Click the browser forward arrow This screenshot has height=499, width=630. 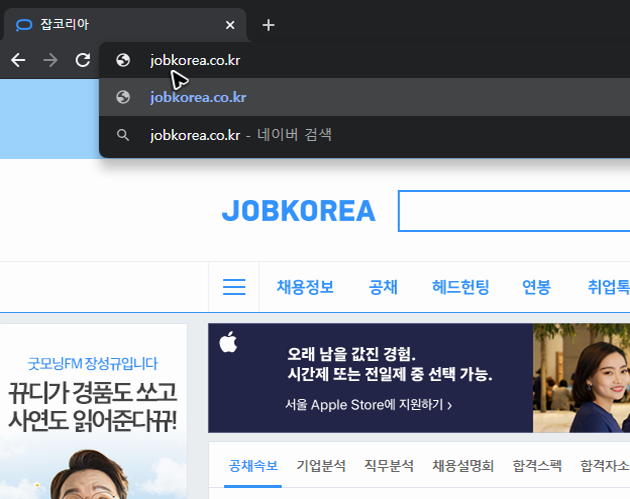(x=50, y=60)
